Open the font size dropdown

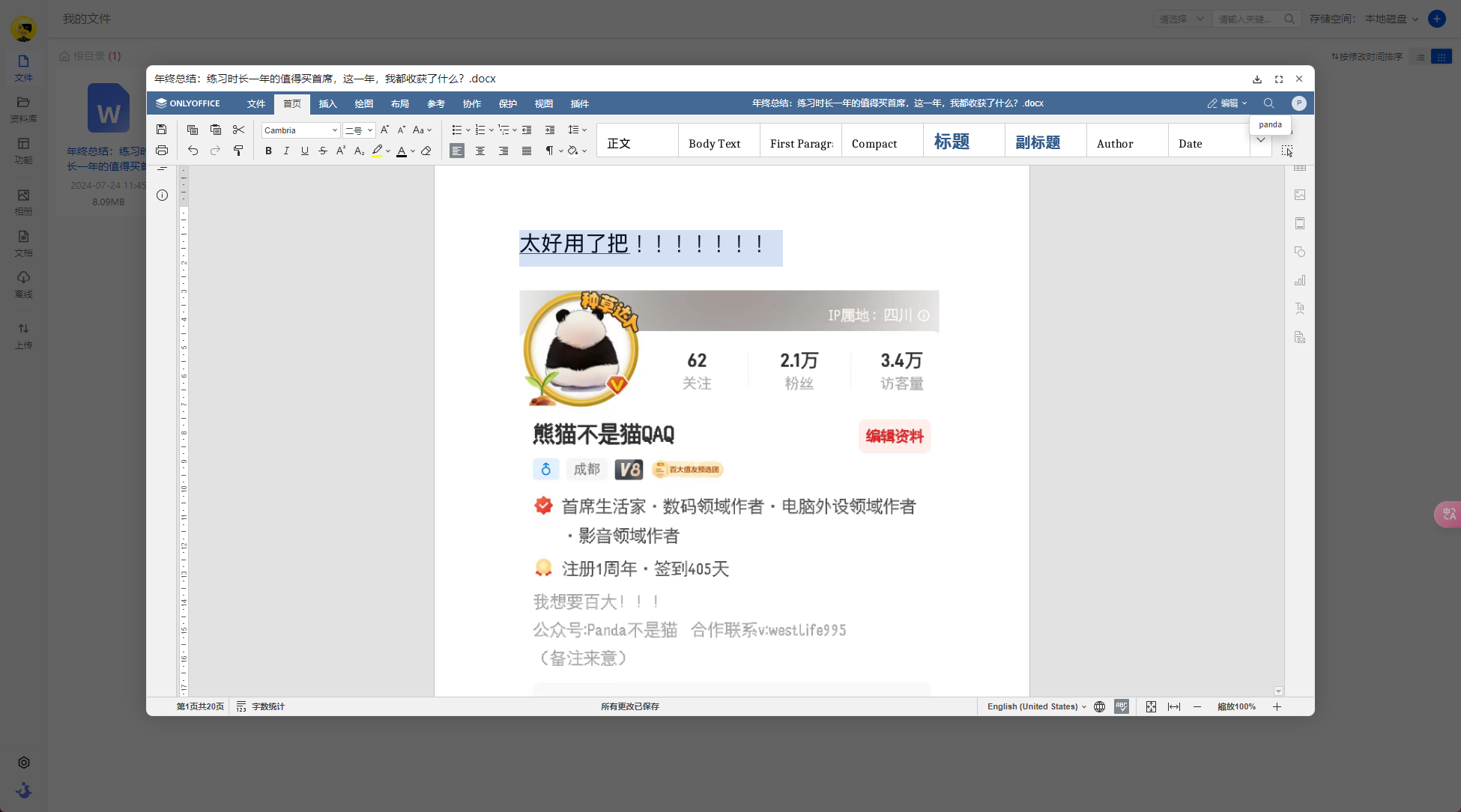(x=369, y=130)
